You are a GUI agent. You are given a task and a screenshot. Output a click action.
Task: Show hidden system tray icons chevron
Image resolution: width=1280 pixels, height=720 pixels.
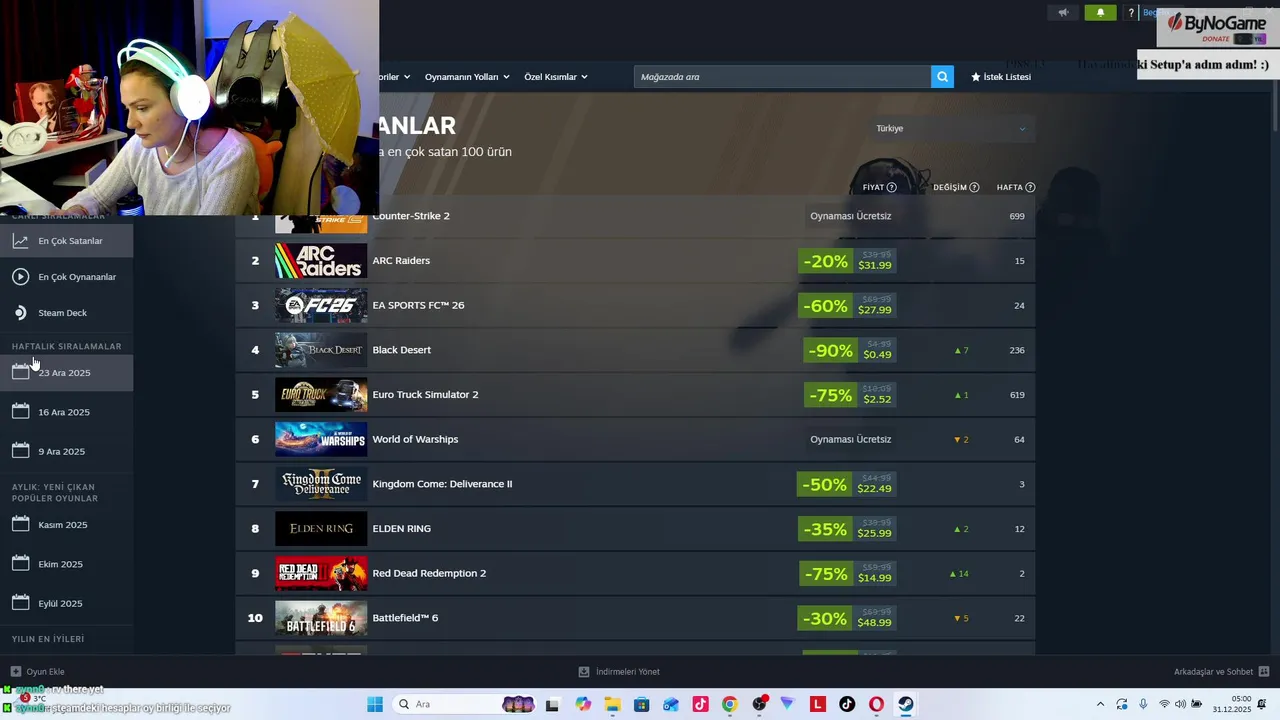point(1100,704)
